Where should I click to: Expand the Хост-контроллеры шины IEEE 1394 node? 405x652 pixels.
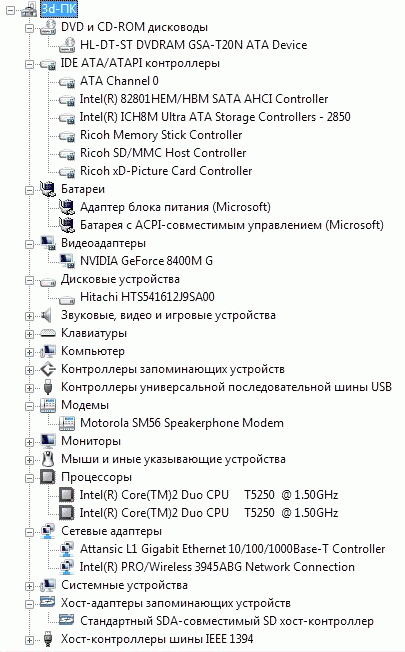tap(29, 640)
